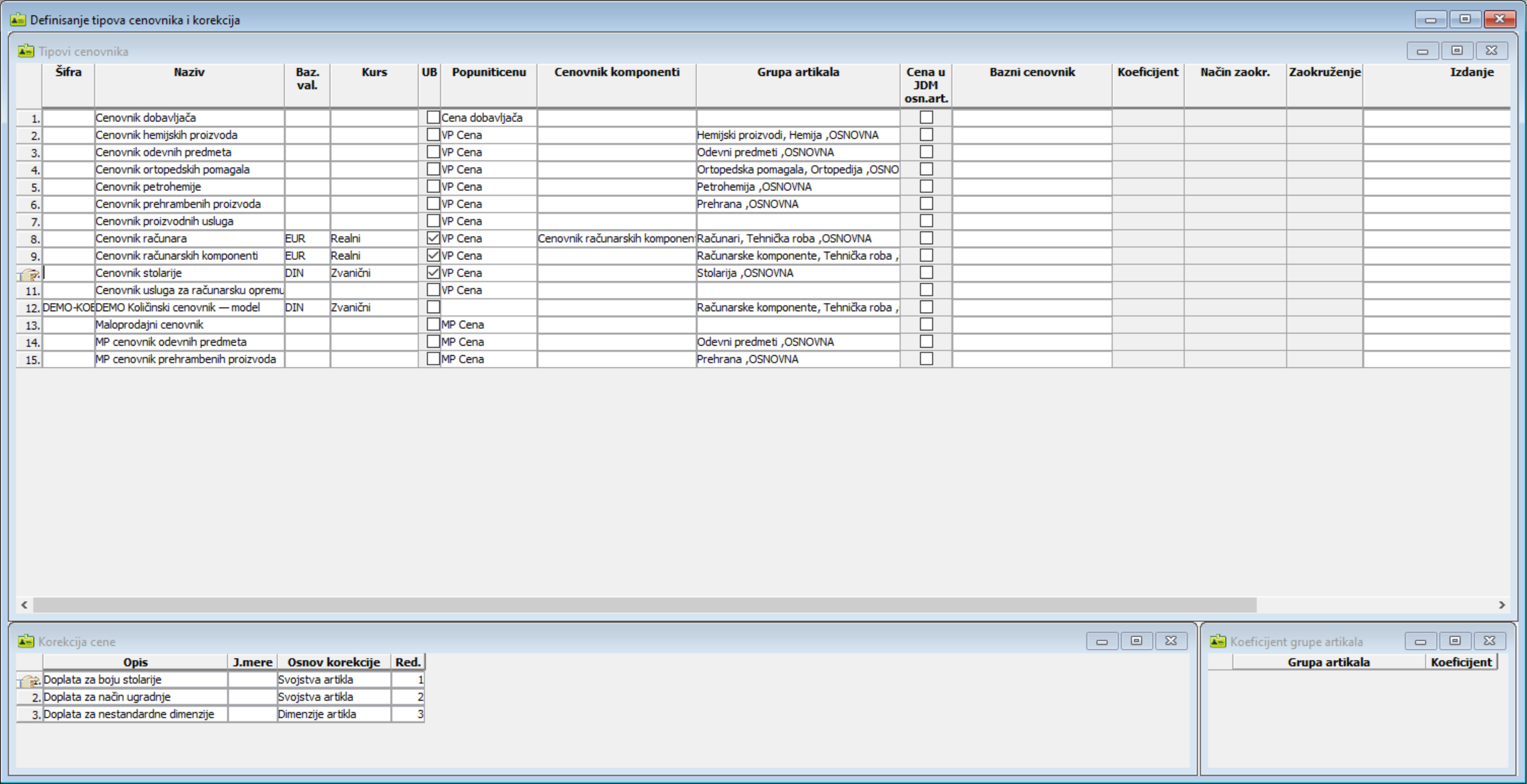Viewport: 1527px width, 784px height.
Task: Enable UB for Cenovnik dobavljača
Action: [x=433, y=117]
